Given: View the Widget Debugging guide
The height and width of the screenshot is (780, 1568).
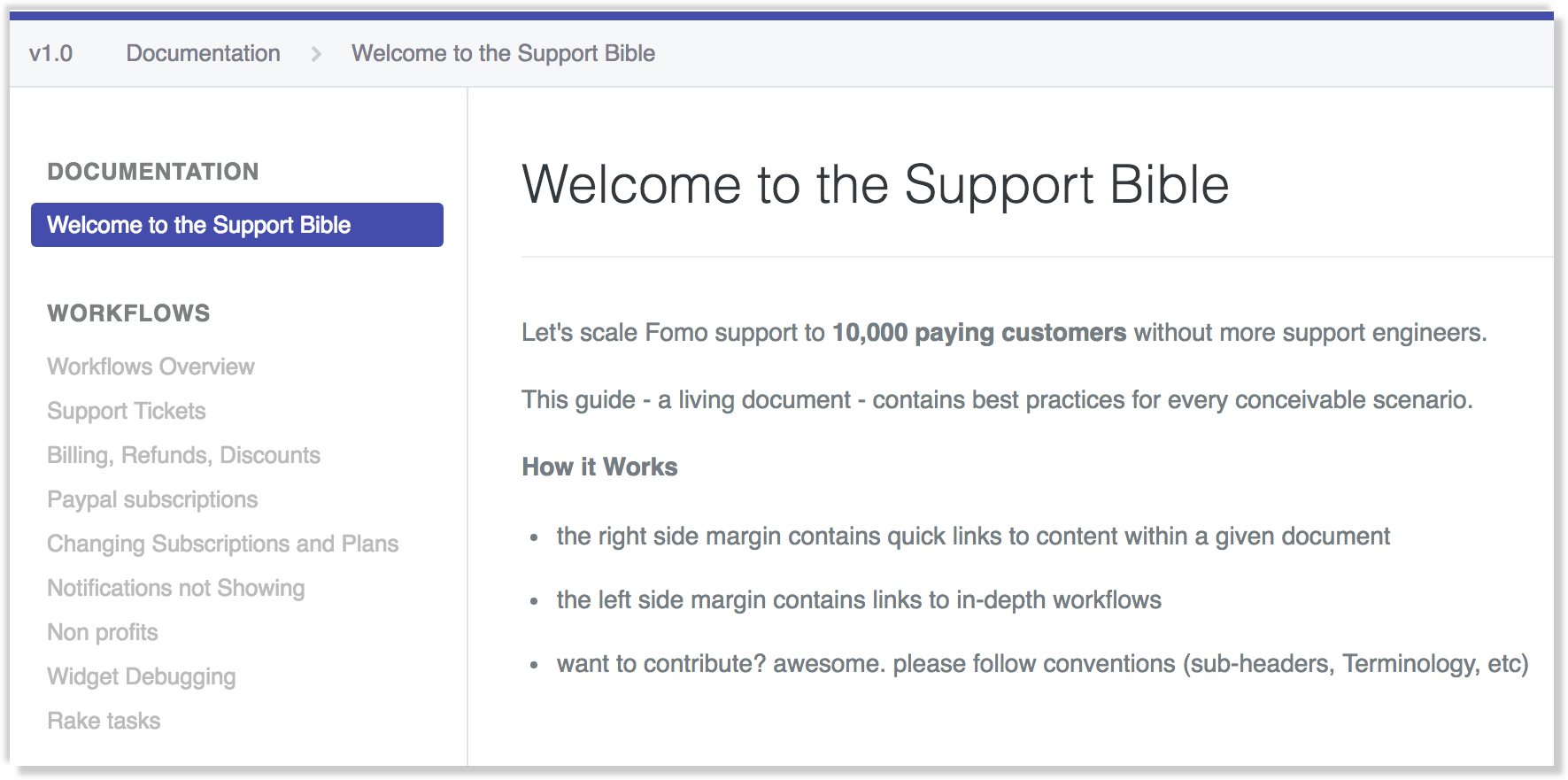Looking at the screenshot, I should click(x=141, y=676).
